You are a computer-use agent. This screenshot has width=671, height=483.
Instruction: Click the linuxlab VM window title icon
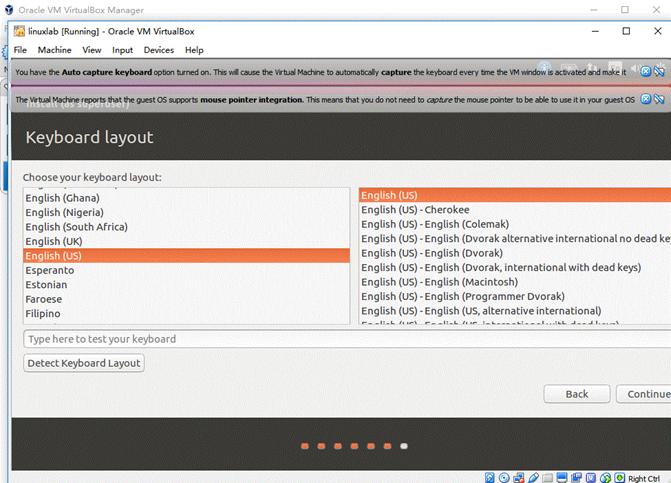[x=19, y=31]
